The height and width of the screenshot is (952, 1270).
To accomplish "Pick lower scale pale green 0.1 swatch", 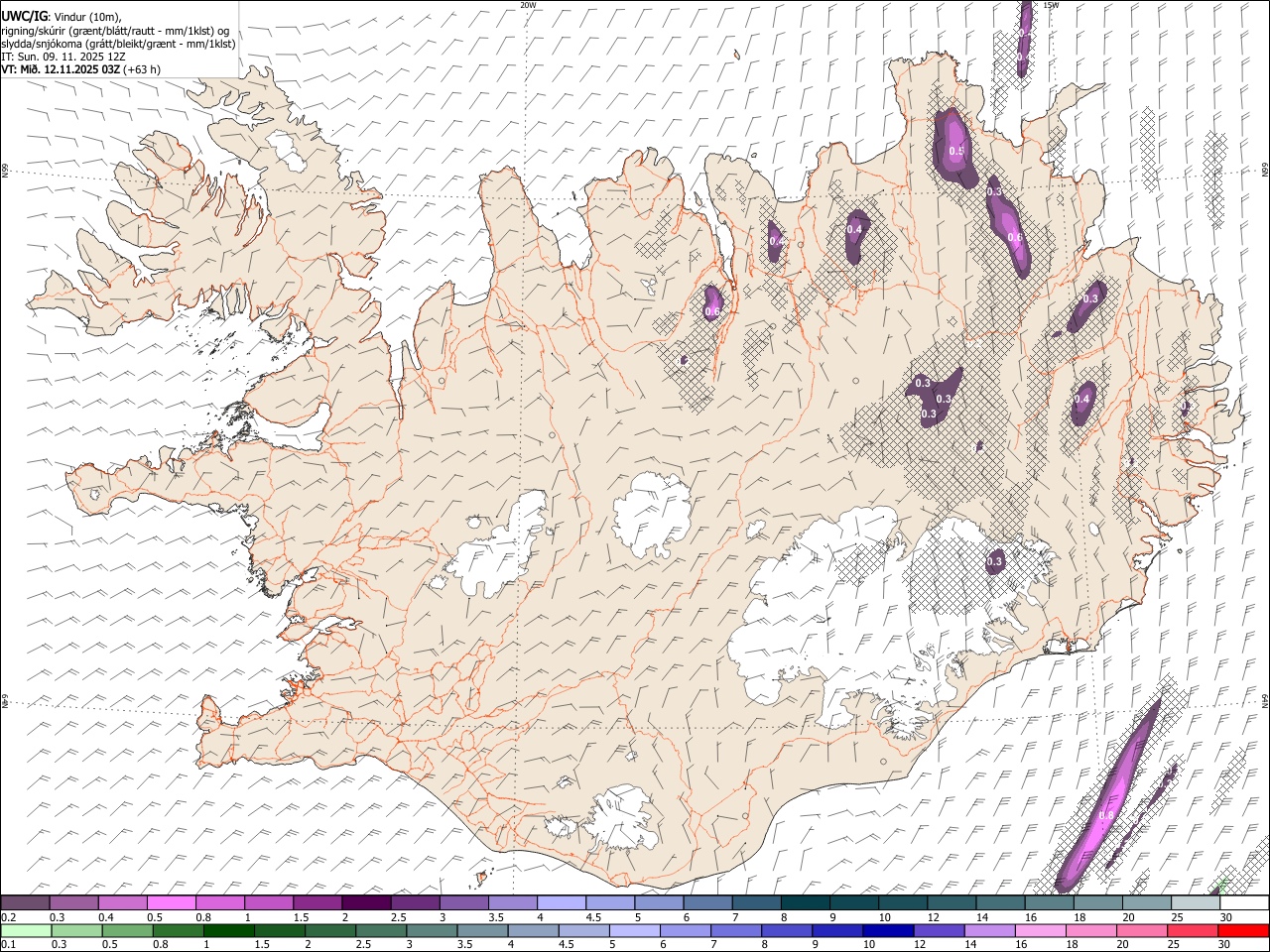I will point(26,931).
